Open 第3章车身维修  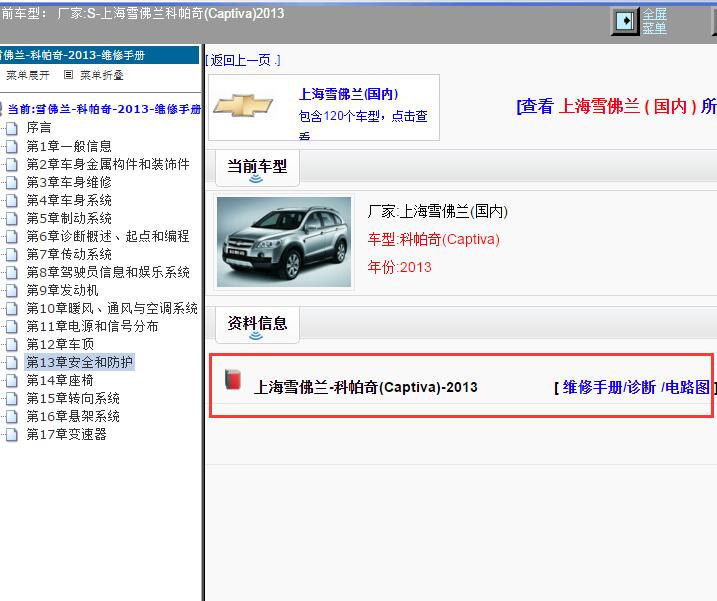(69, 182)
